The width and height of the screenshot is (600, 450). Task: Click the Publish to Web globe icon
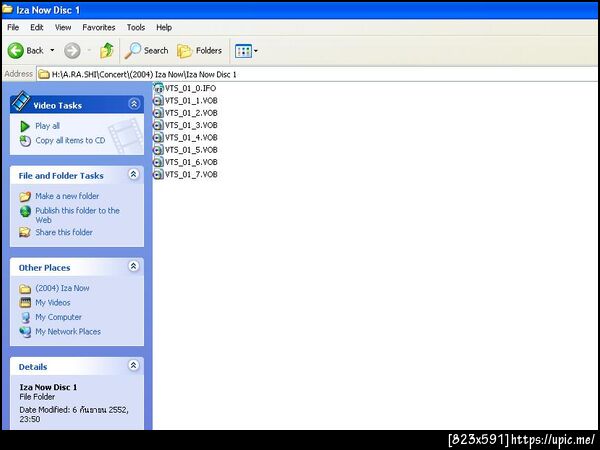click(x=25, y=211)
